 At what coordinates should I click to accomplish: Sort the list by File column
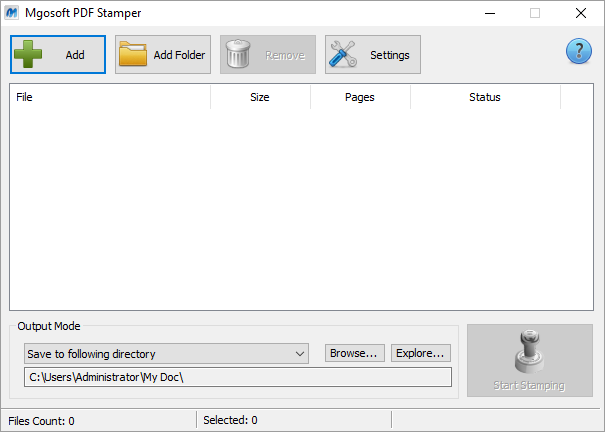pos(110,97)
